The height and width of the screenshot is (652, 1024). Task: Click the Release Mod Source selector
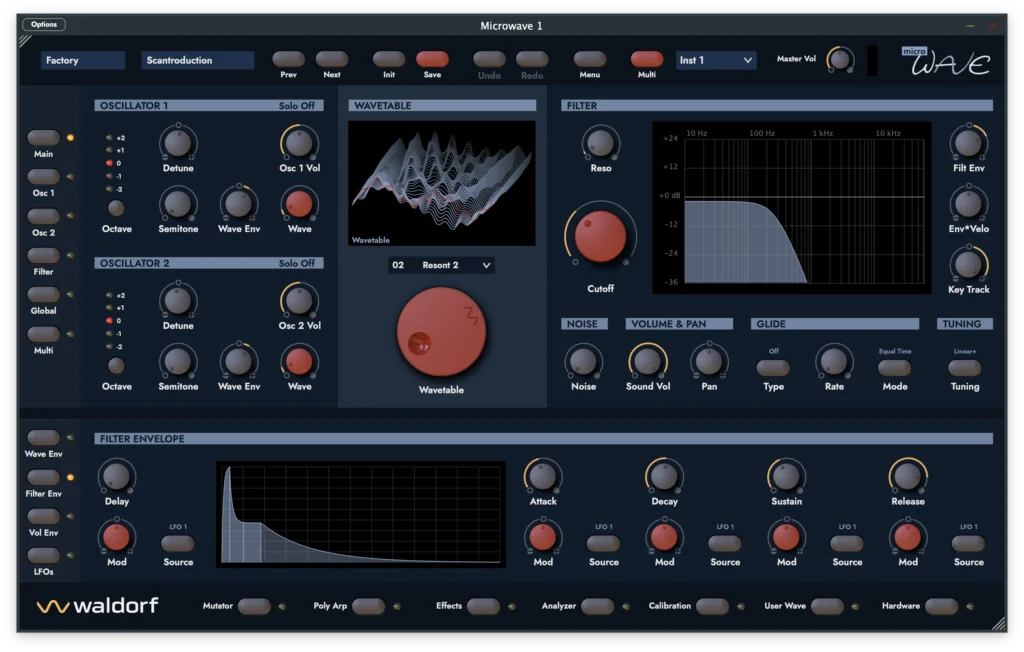(x=968, y=544)
